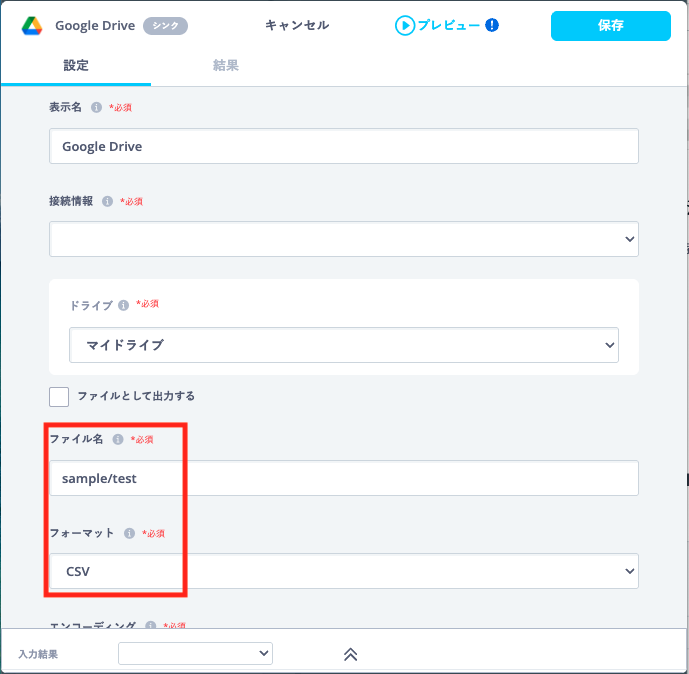This screenshot has height=674, width=689.
Task: Select the 設定 tab
Action: 76,65
